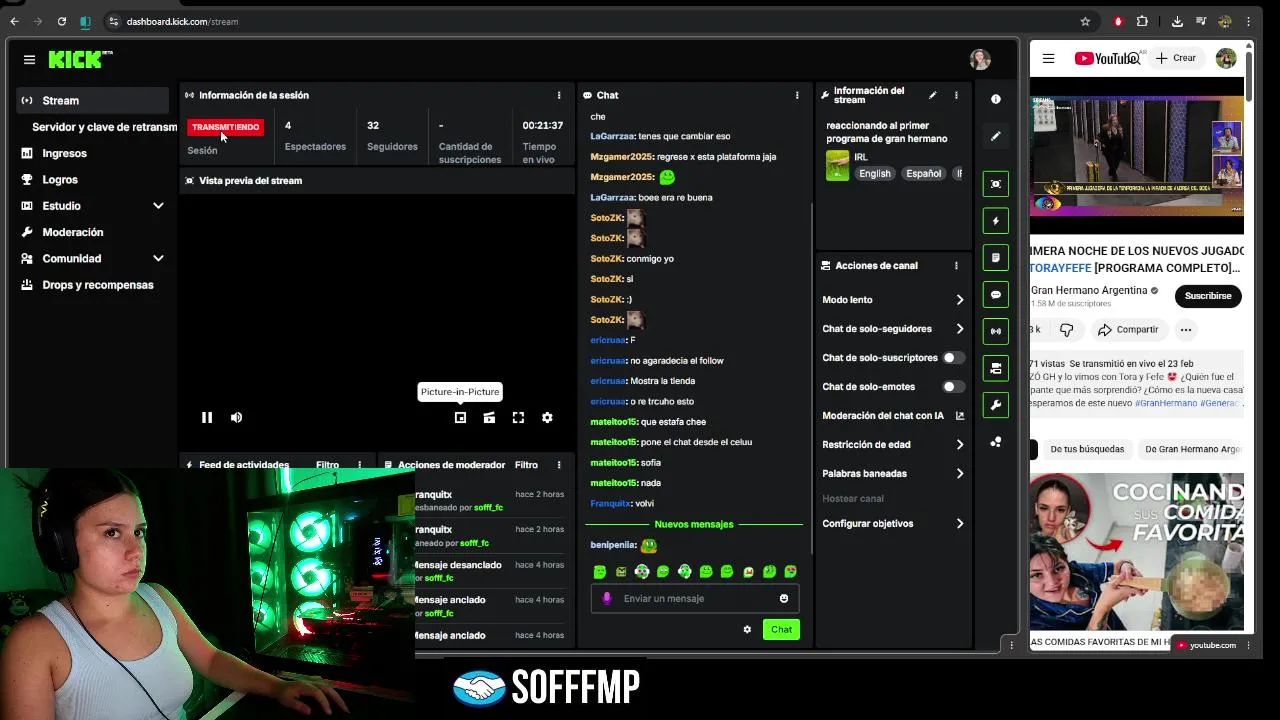Open options menu of Información de la sesión
Screen dimensions: 1280x720
point(559,95)
